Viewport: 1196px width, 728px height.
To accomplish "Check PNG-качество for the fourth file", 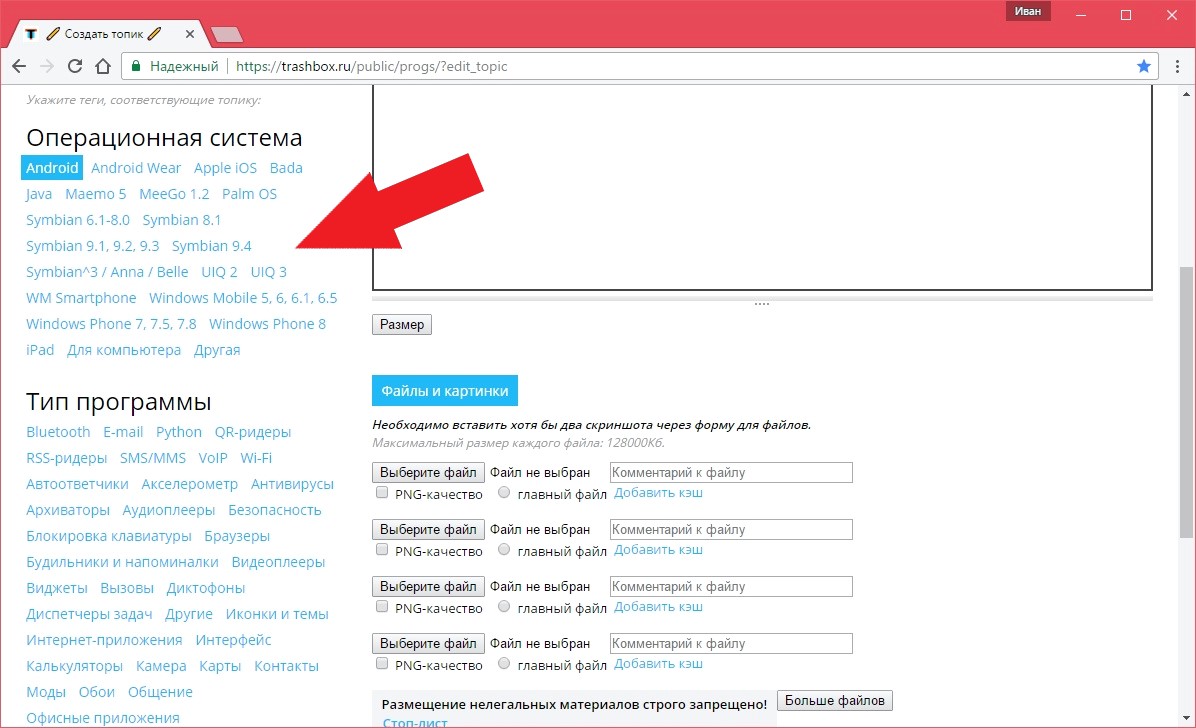I will (x=382, y=664).
